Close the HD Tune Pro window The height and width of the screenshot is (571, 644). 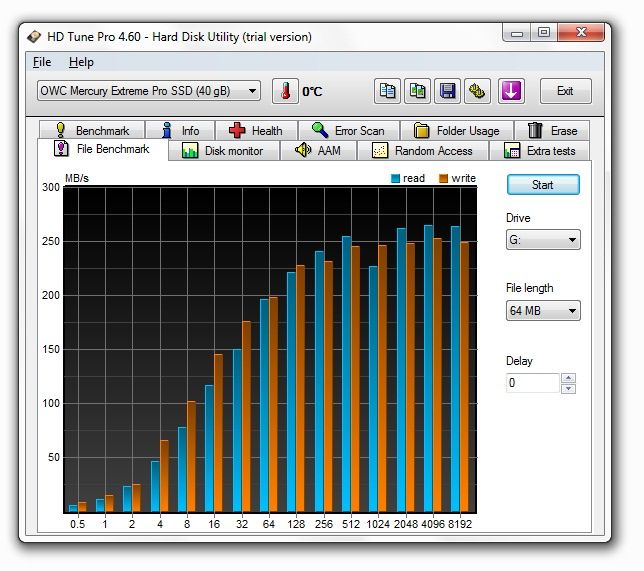click(x=581, y=33)
